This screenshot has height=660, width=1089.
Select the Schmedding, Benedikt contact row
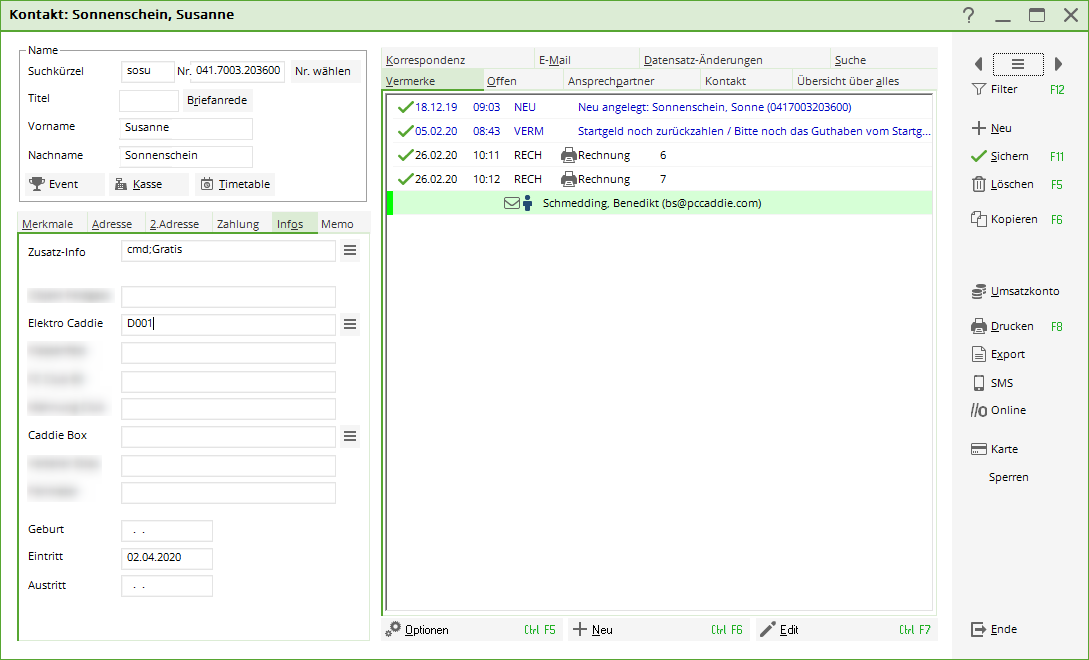(650, 203)
